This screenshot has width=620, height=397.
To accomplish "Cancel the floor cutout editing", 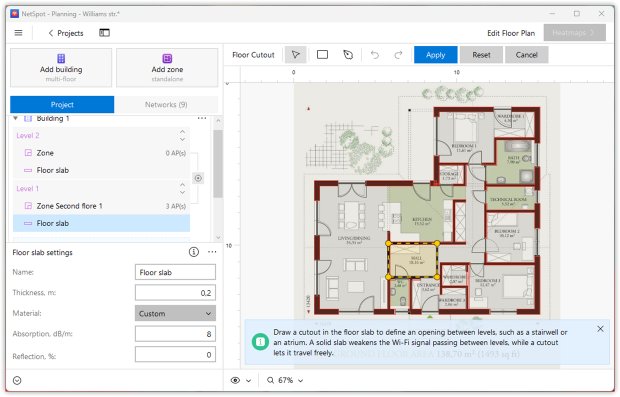I will 526,55.
